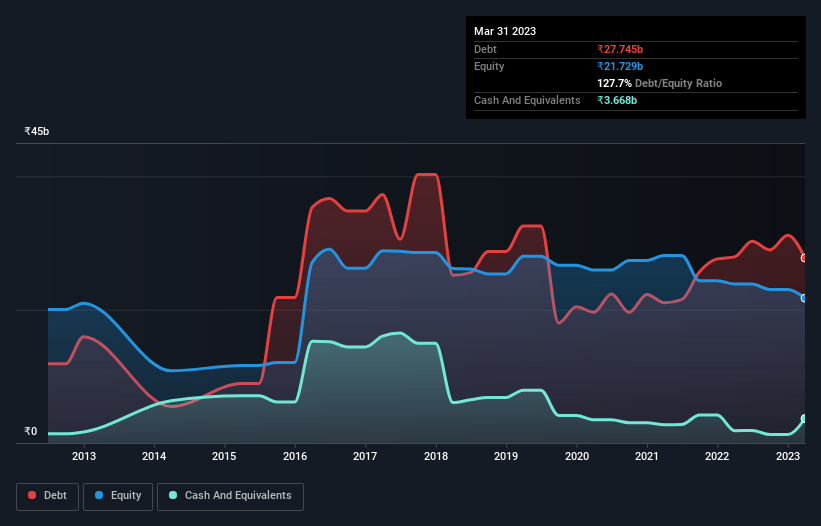The height and width of the screenshot is (526, 821).
Task: Click the ₹3.668b cash value
Action: 617,100
